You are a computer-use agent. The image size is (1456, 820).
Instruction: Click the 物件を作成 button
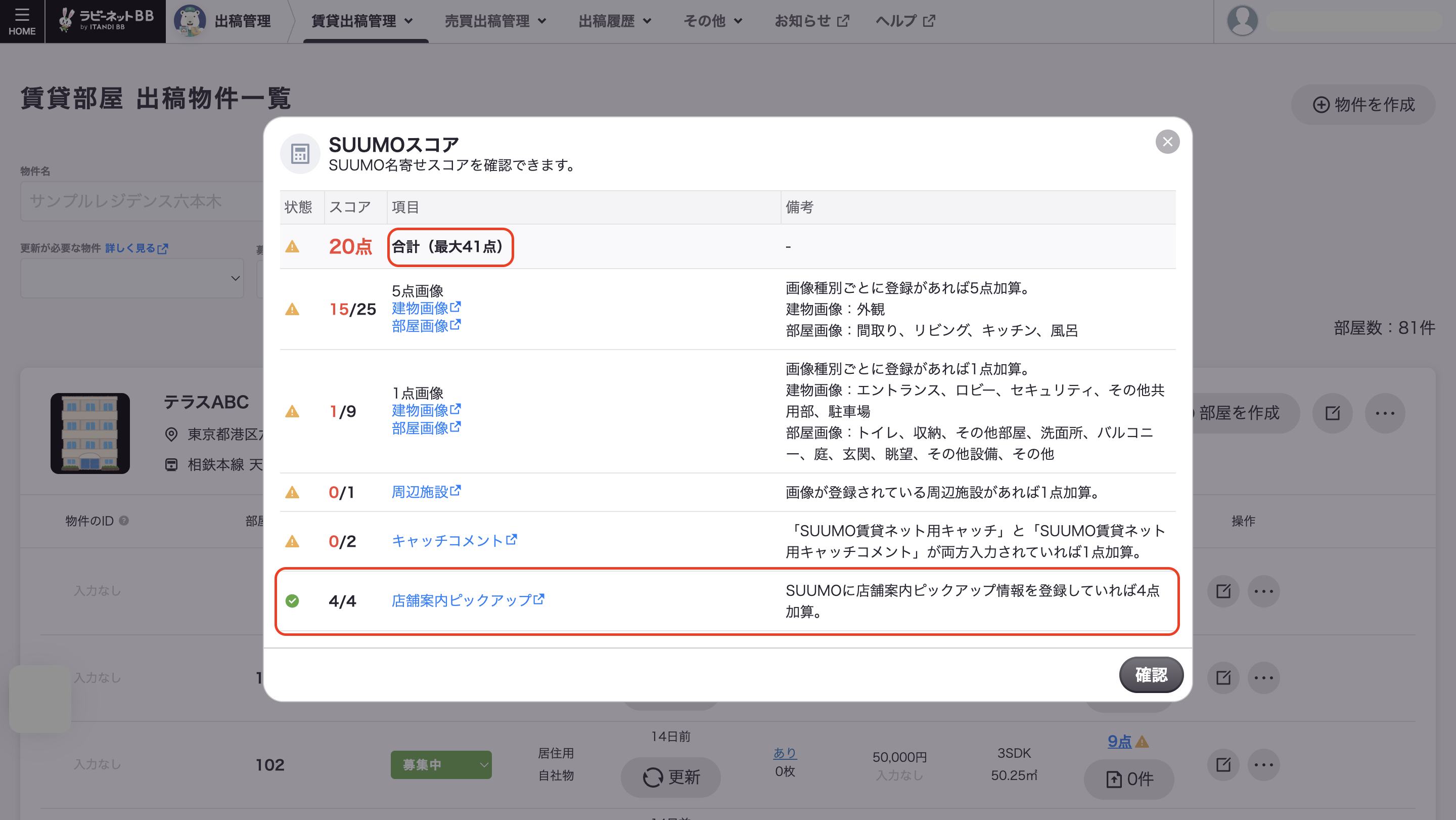pos(1363,105)
